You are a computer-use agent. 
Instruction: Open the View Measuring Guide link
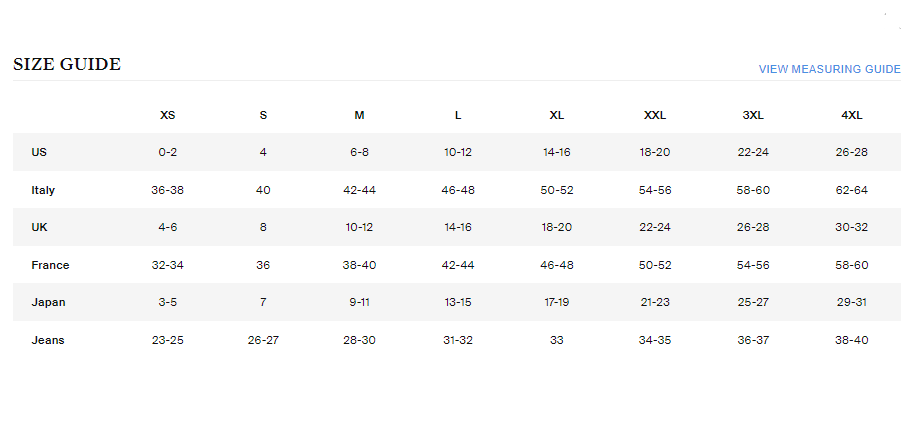(x=829, y=69)
